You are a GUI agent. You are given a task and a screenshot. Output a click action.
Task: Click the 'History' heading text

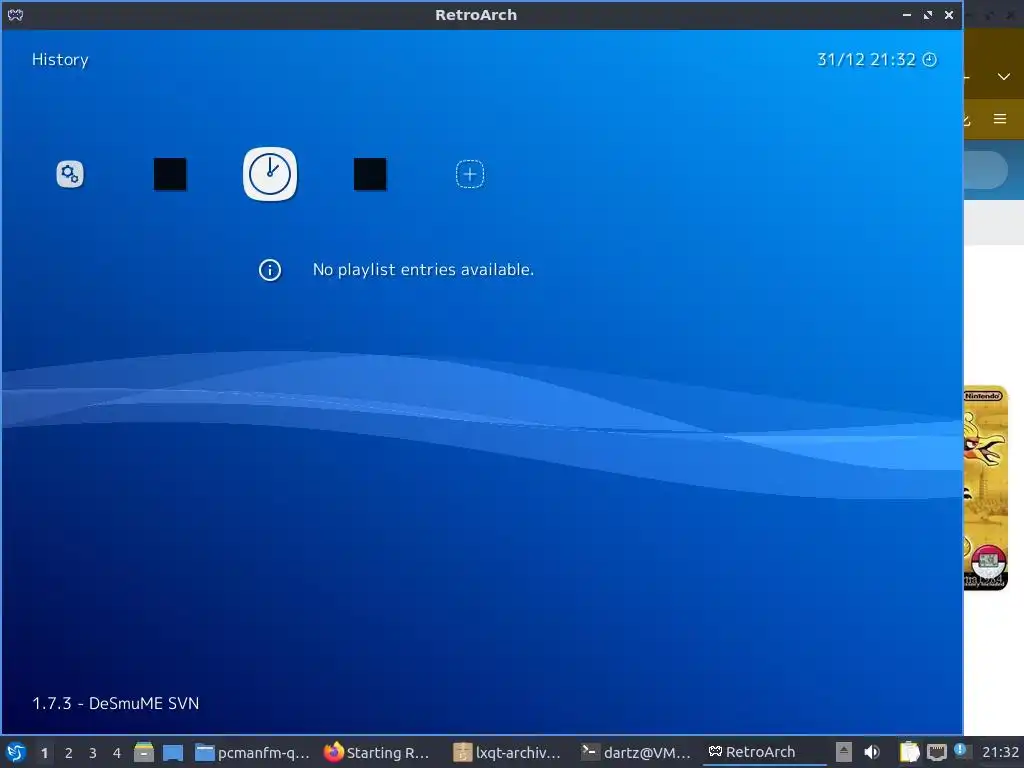[60, 60]
